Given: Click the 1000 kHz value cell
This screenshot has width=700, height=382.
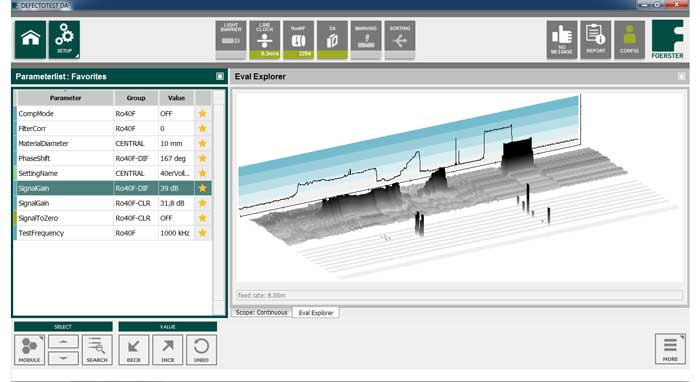Looking at the screenshot, I should click(x=176, y=233).
